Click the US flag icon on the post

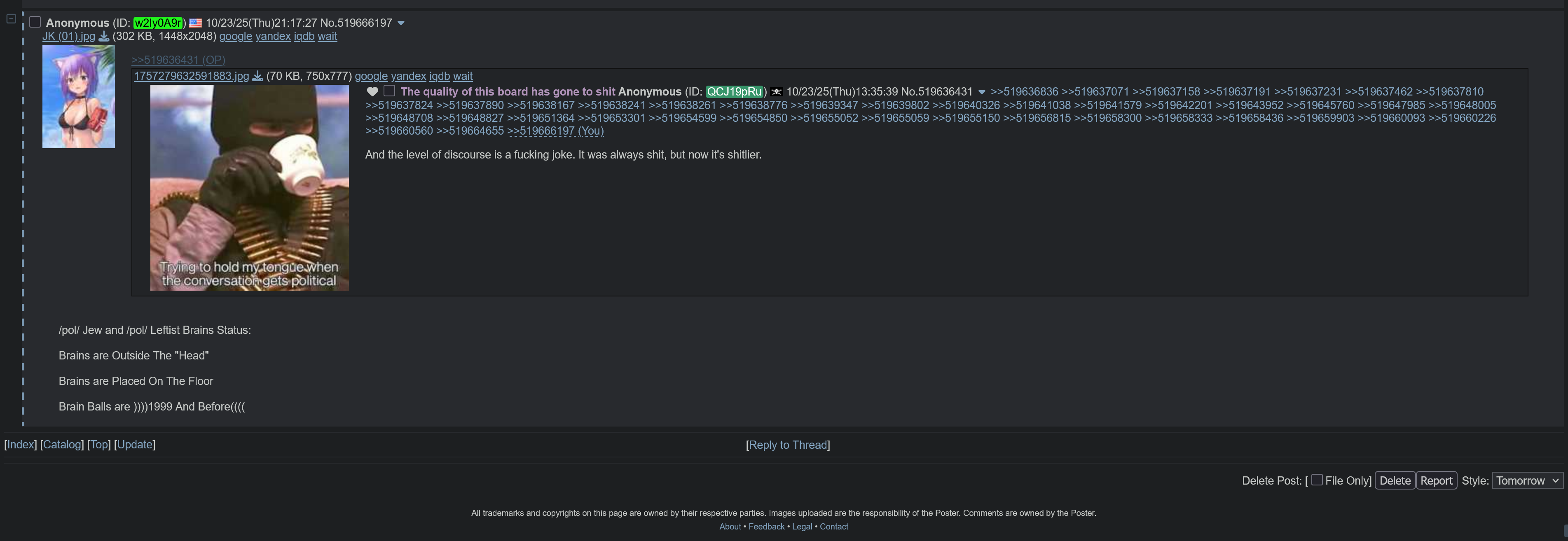pos(195,23)
